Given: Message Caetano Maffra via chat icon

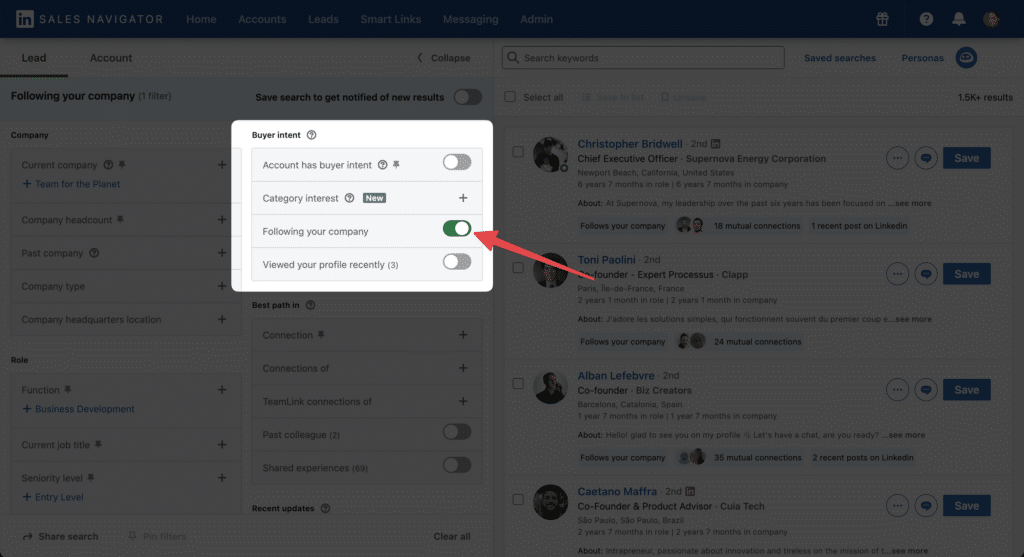Looking at the screenshot, I should [x=926, y=505].
